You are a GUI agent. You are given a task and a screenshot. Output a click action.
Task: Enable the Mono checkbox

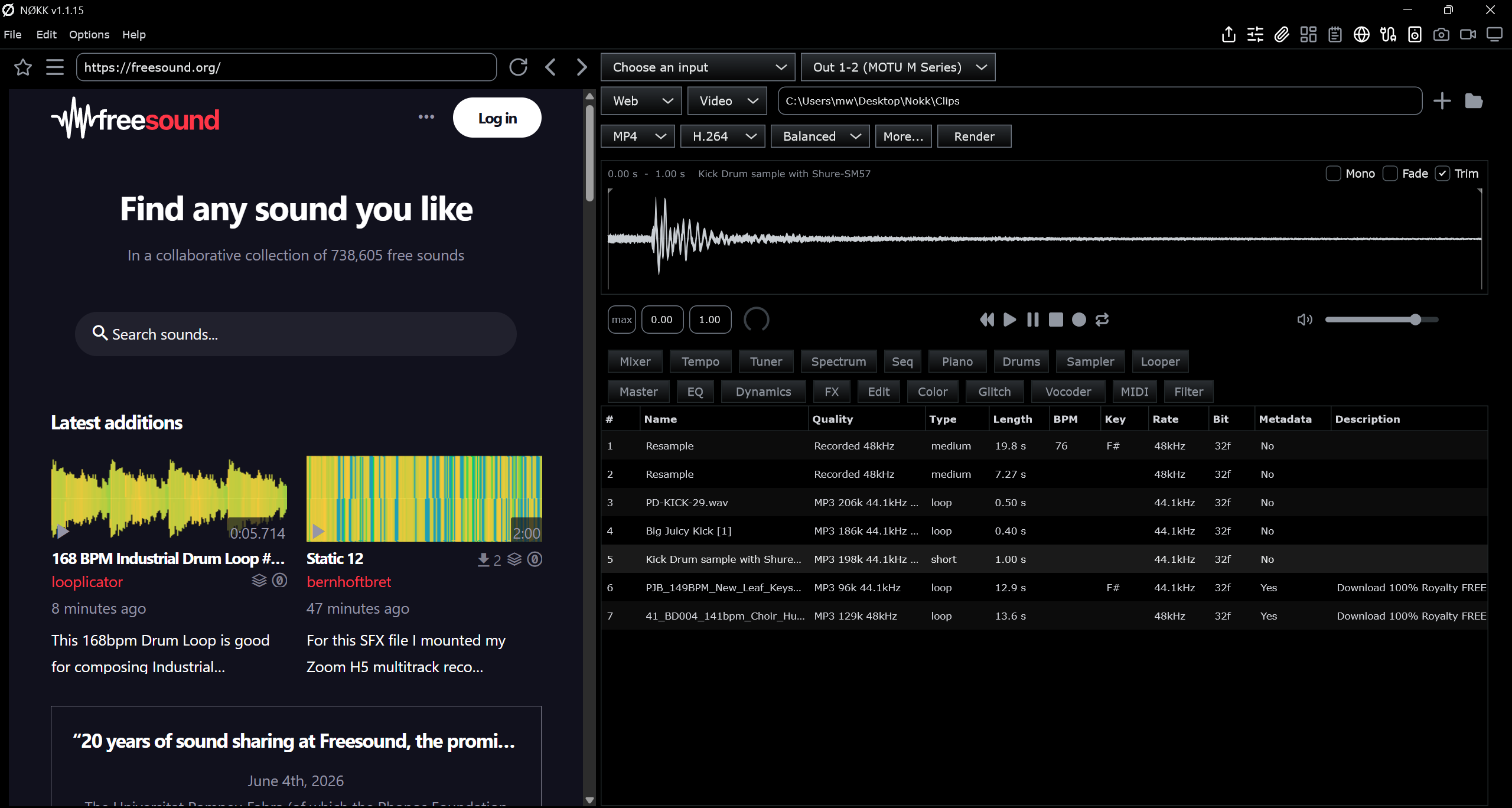(1333, 174)
